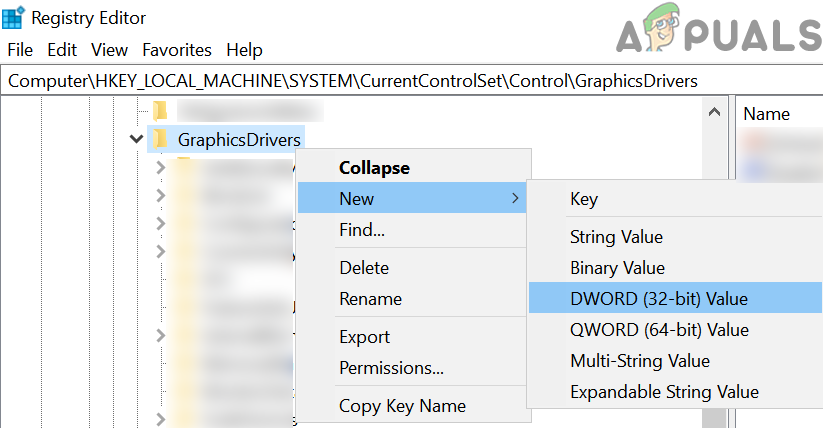The image size is (823, 428).
Task: Collapse the GraphicsDrivers tree node arrow
Action: point(137,139)
